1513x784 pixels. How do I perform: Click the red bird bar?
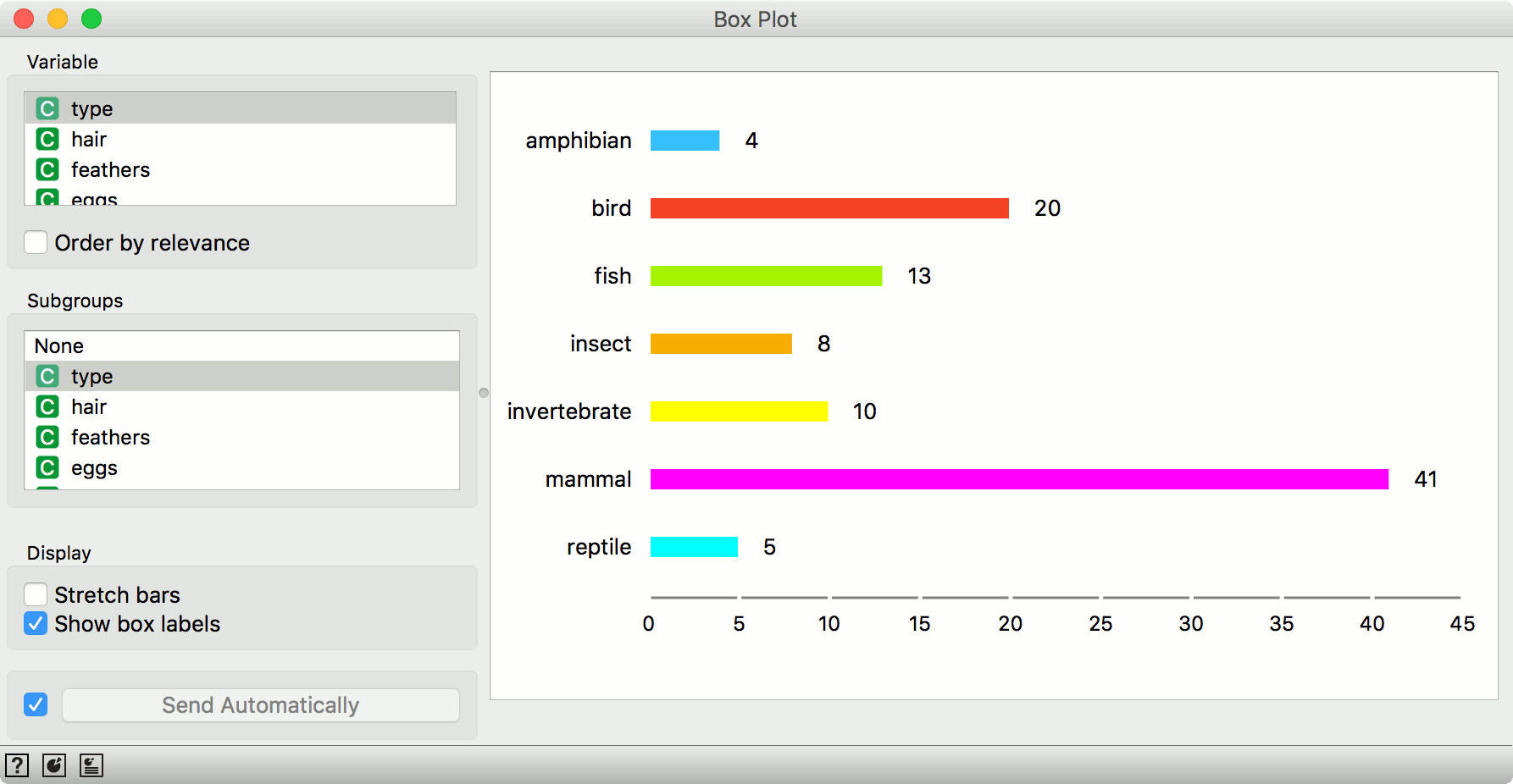pos(829,208)
